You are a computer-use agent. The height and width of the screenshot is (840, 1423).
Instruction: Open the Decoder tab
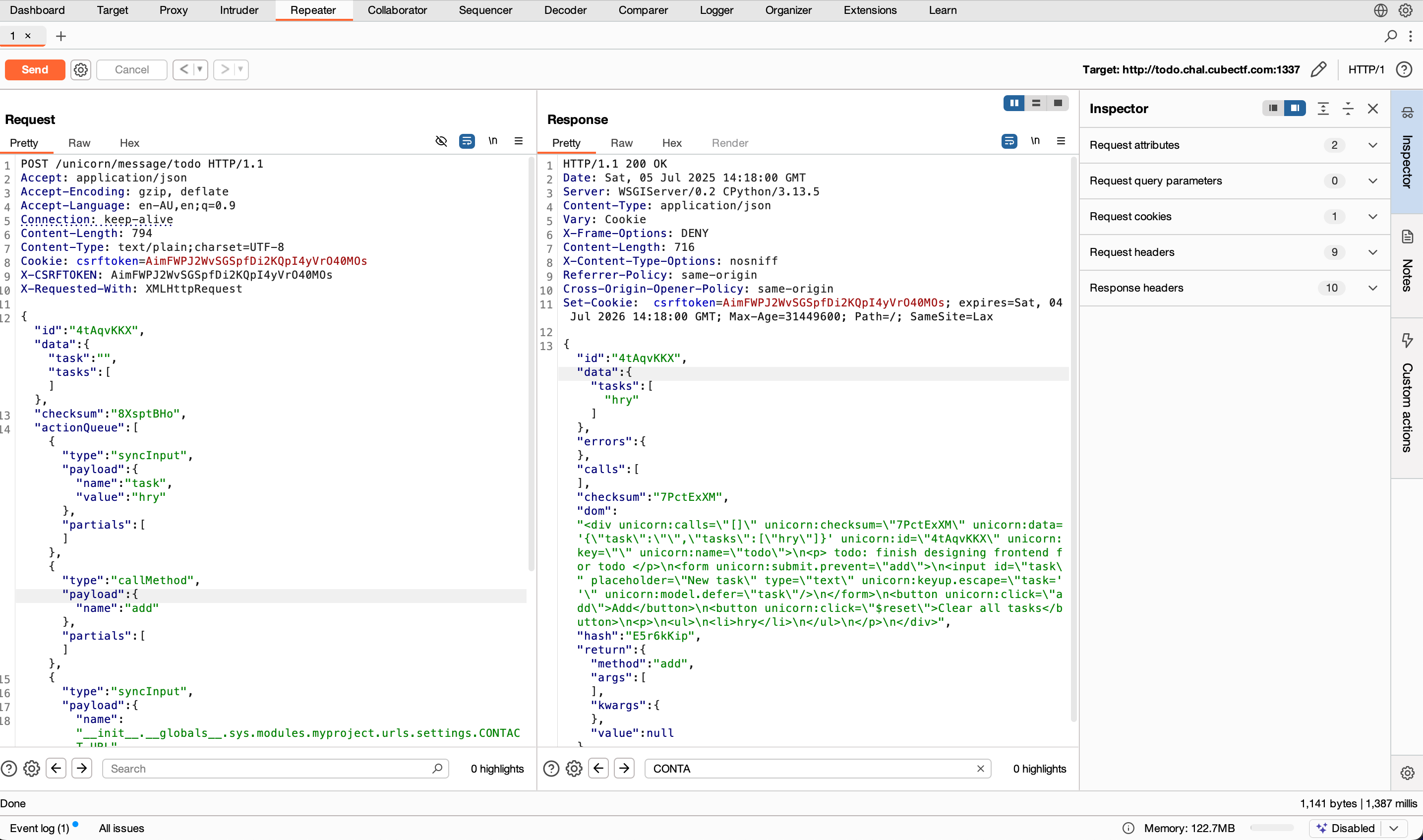[x=565, y=10]
